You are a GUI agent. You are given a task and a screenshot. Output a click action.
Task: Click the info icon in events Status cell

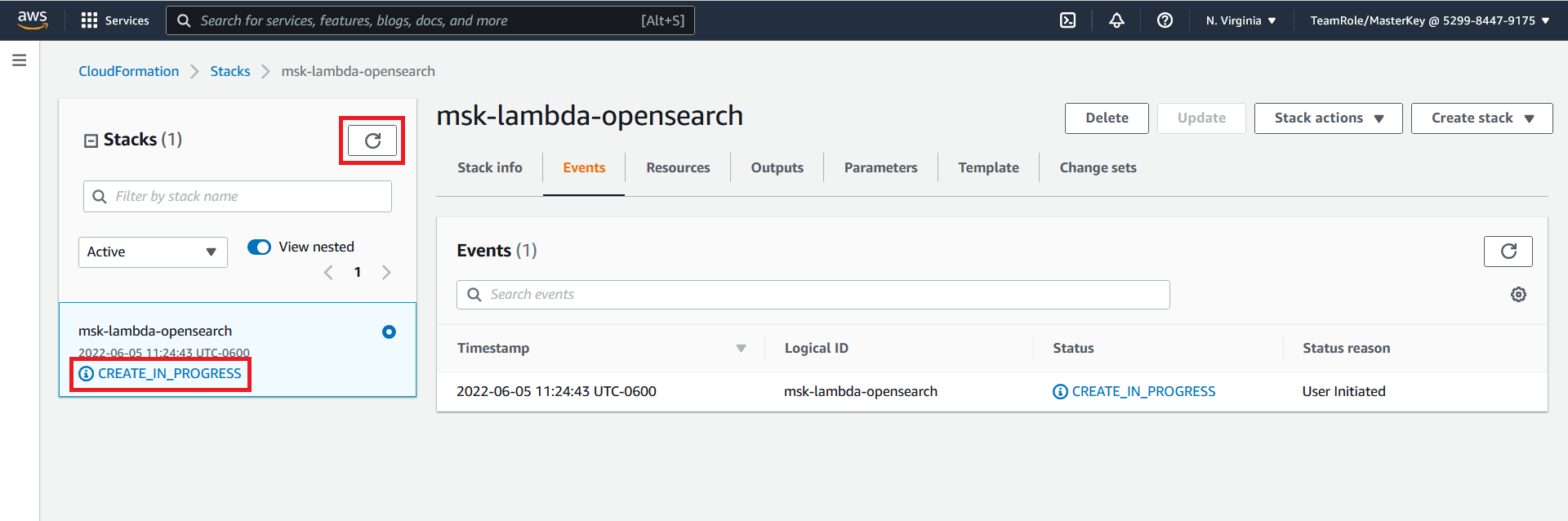click(x=1060, y=392)
